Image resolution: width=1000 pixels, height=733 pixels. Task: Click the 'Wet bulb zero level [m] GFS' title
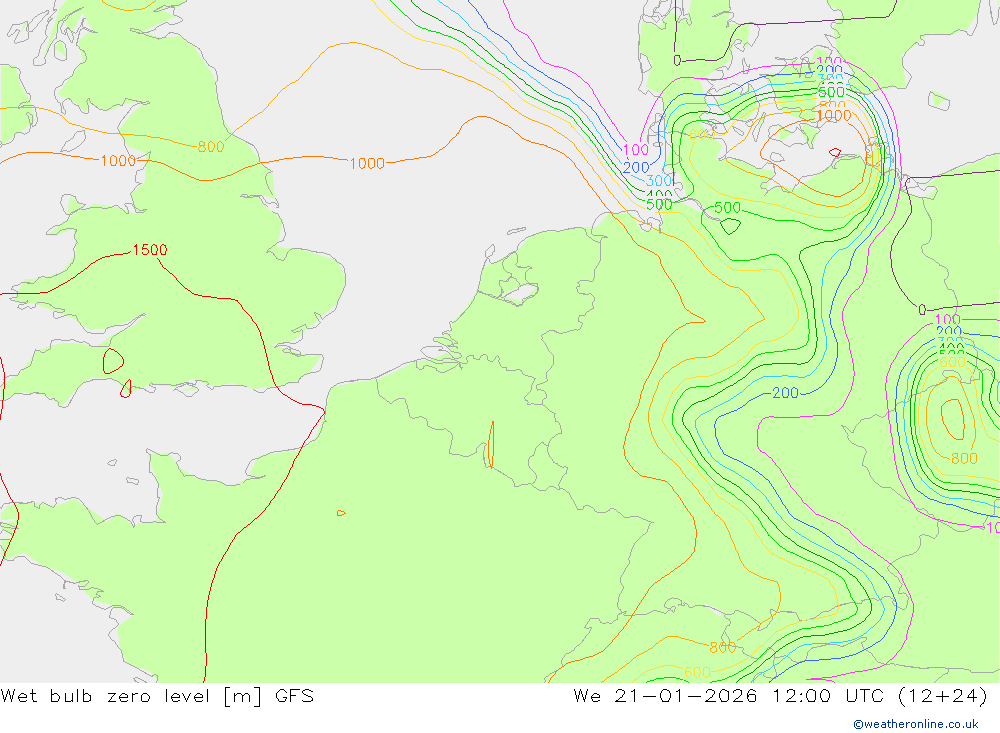pyautogui.click(x=157, y=695)
